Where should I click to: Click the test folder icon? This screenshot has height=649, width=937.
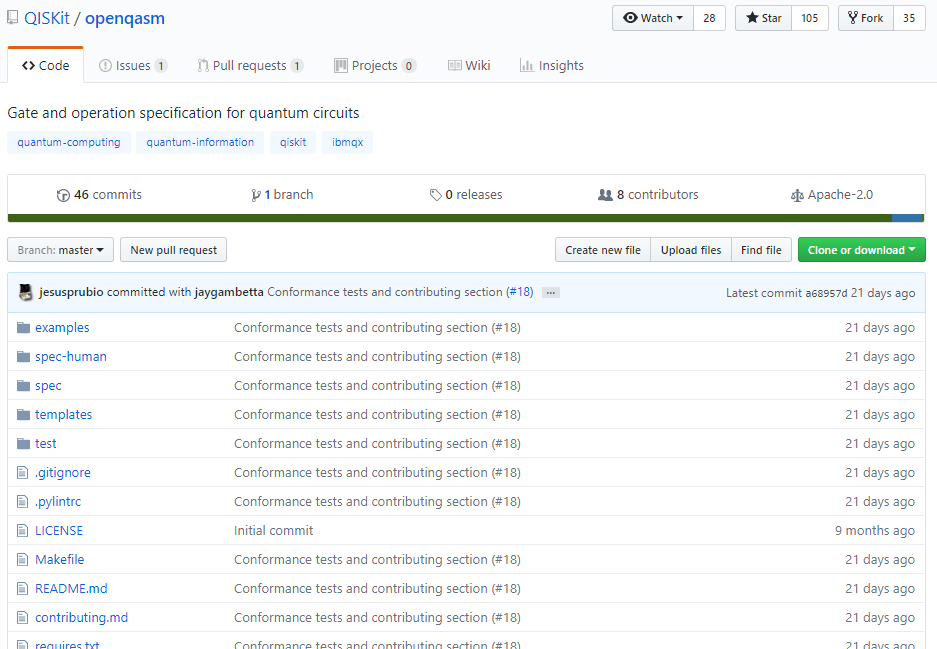(23, 443)
